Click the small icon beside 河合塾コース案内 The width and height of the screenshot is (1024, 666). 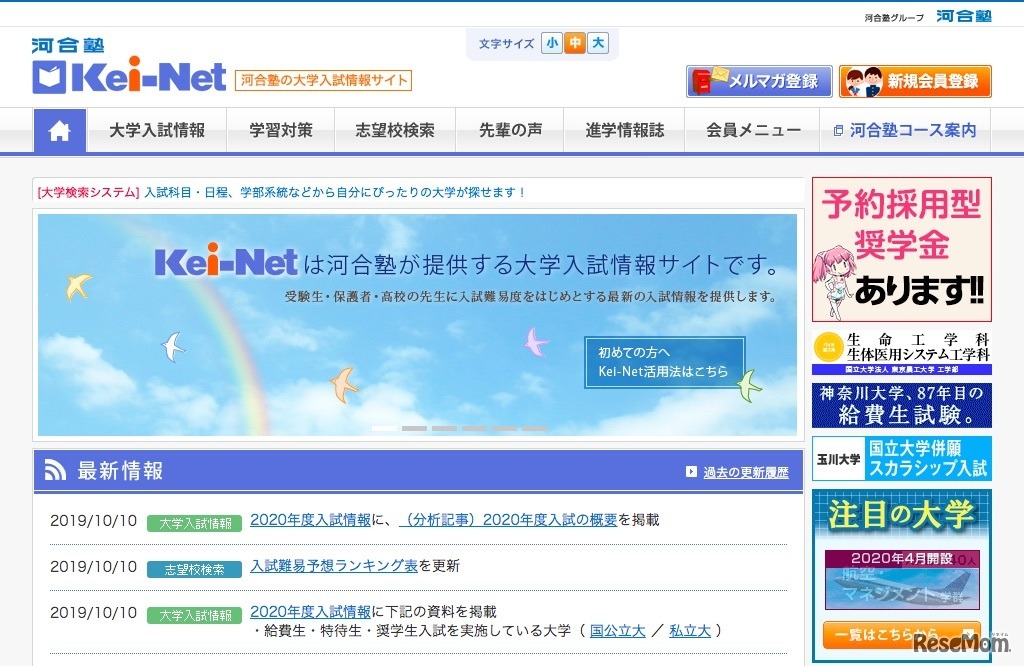(x=838, y=129)
